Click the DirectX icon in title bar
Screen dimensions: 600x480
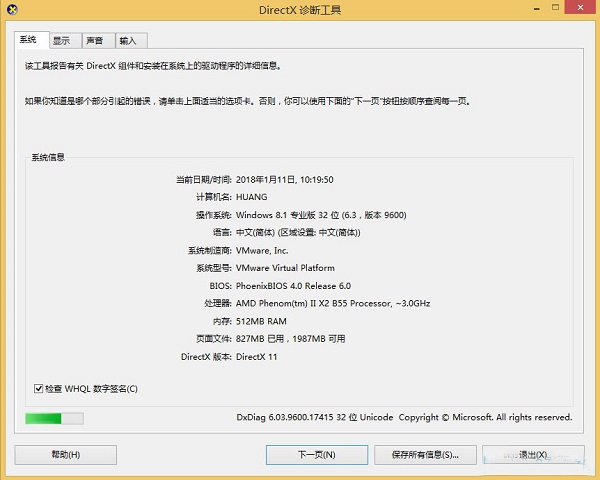(12, 9)
